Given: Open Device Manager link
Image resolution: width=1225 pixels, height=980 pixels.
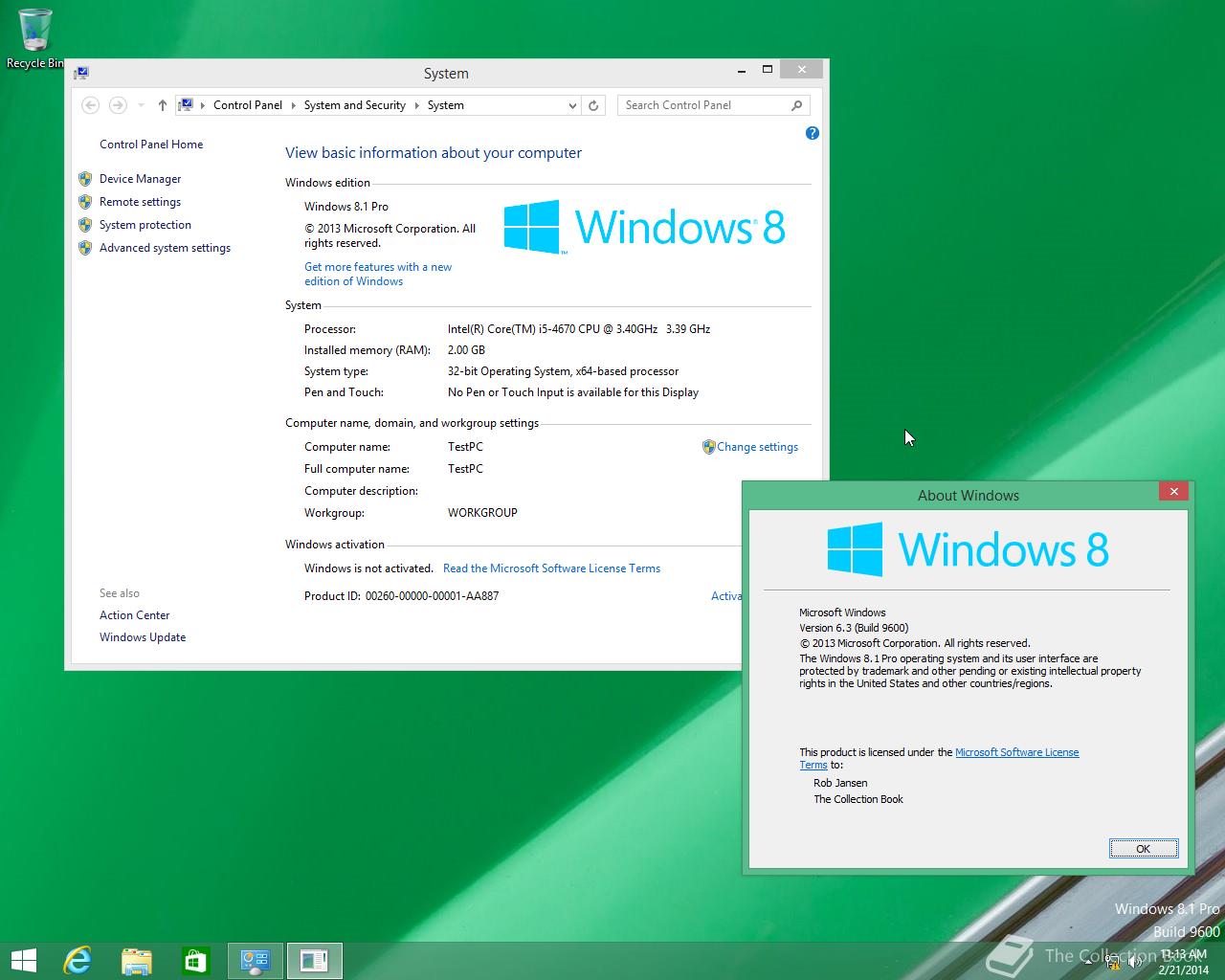Looking at the screenshot, I should [140, 179].
